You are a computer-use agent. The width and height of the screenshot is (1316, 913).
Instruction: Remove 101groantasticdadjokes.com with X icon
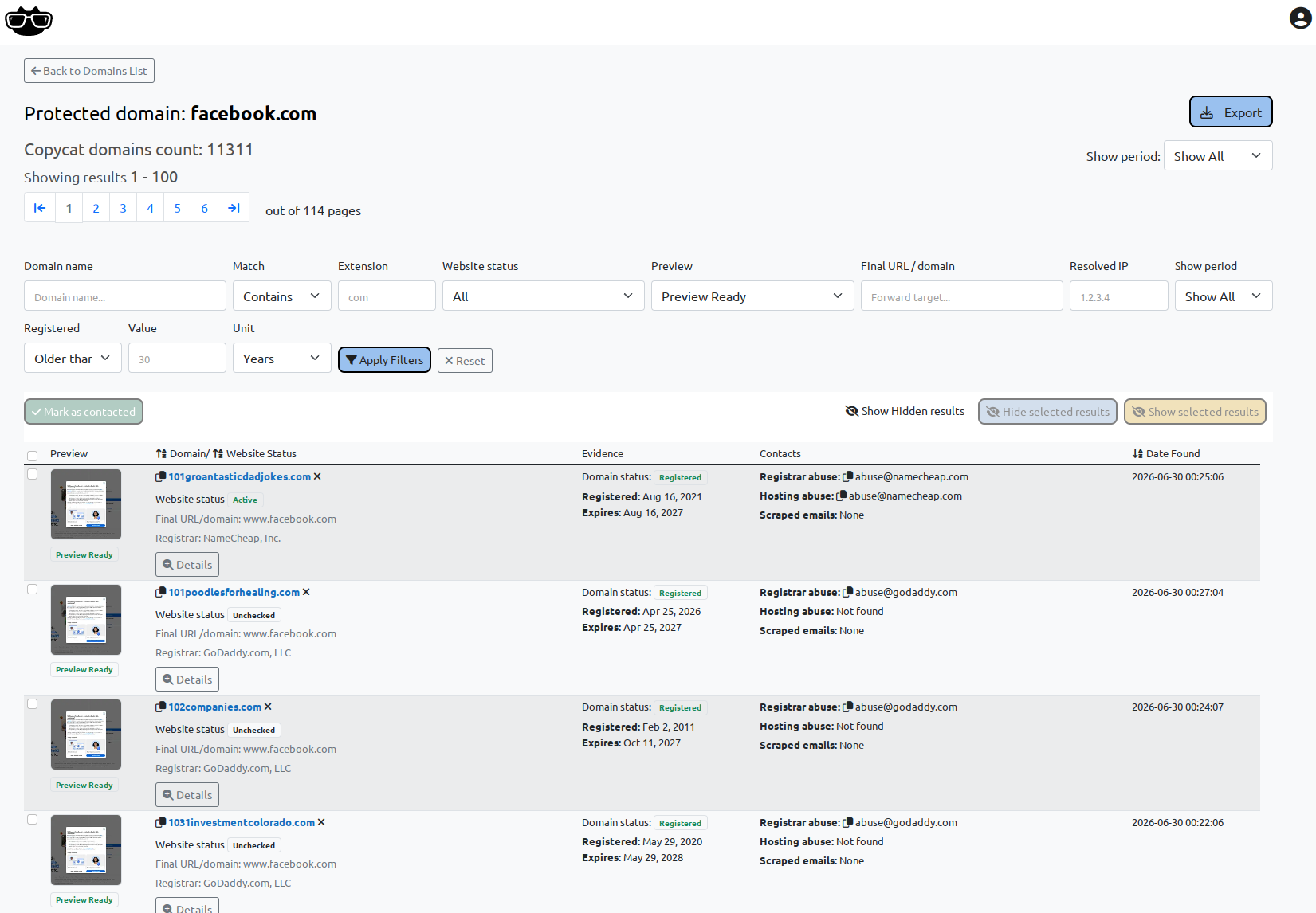pyautogui.click(x=317, y=476)
